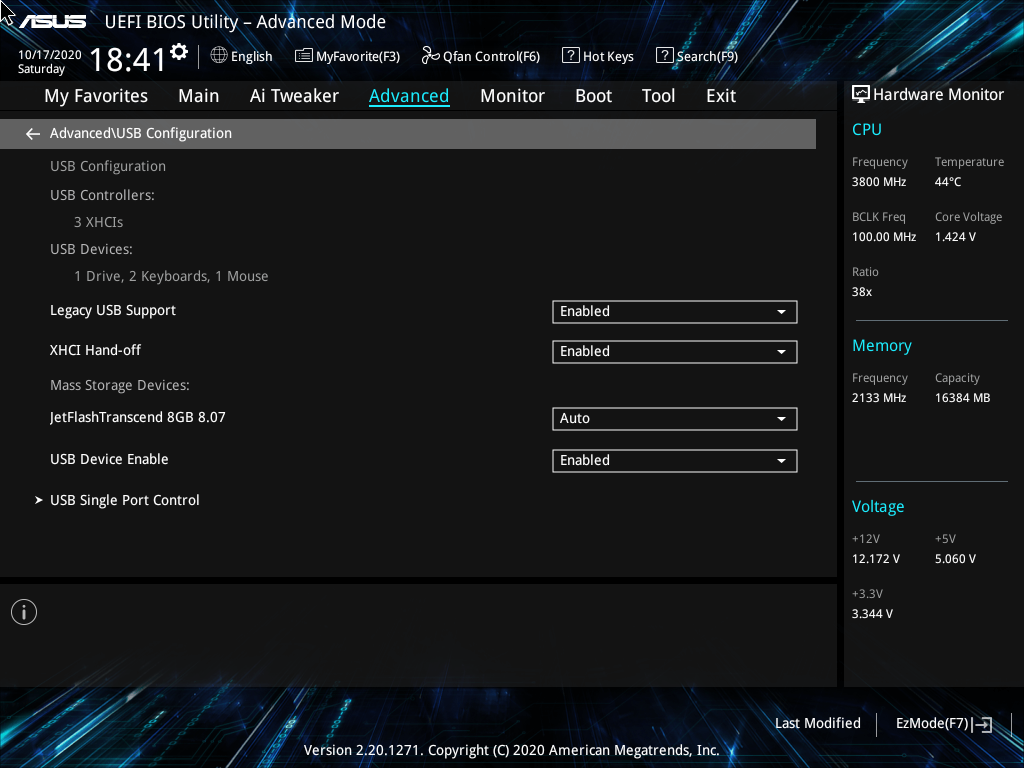Click the Version 2.20.1271 copyright text

coord(511,750)
